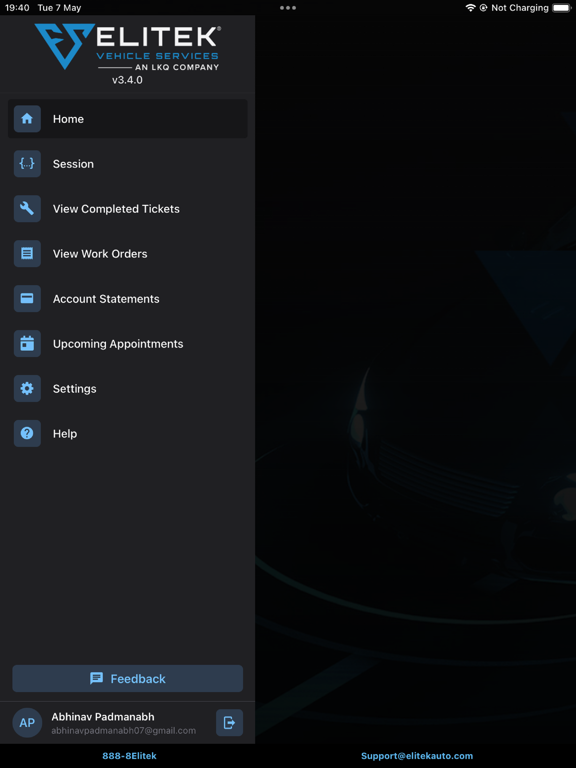
Task: Tap the Feedback button
Action: tap(127, 678)
